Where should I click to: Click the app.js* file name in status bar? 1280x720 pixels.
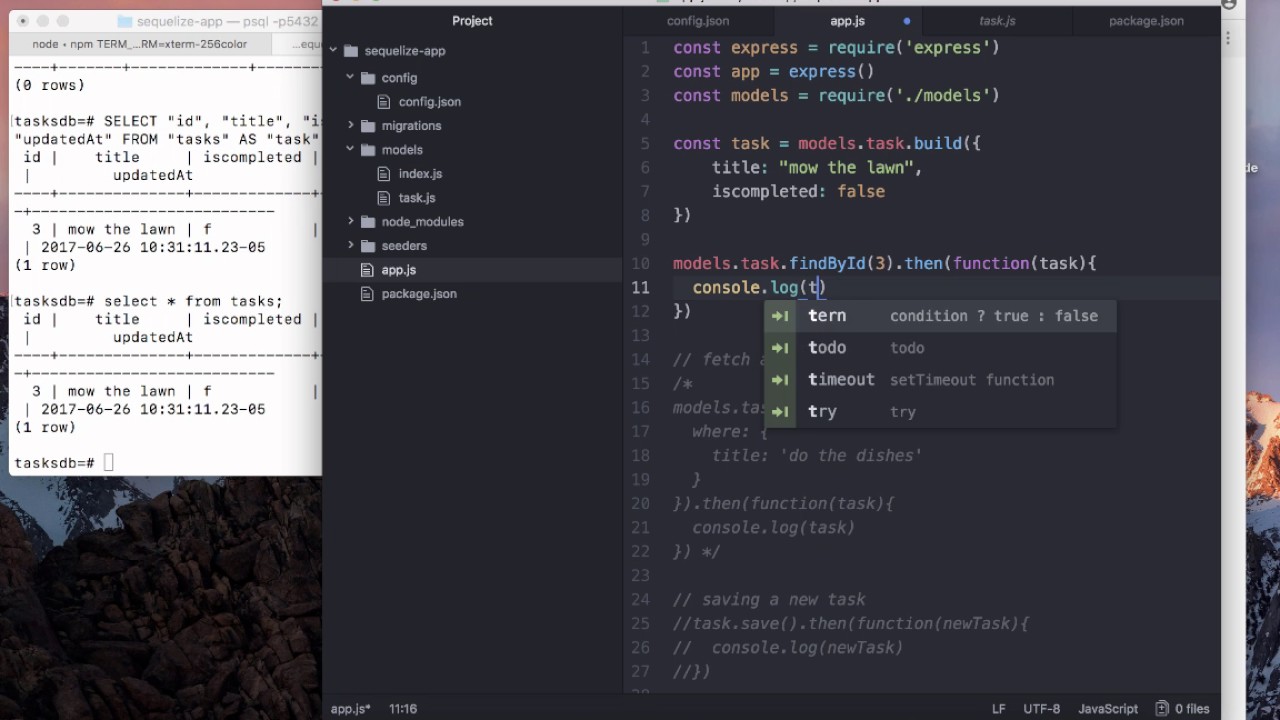[350, 709]
